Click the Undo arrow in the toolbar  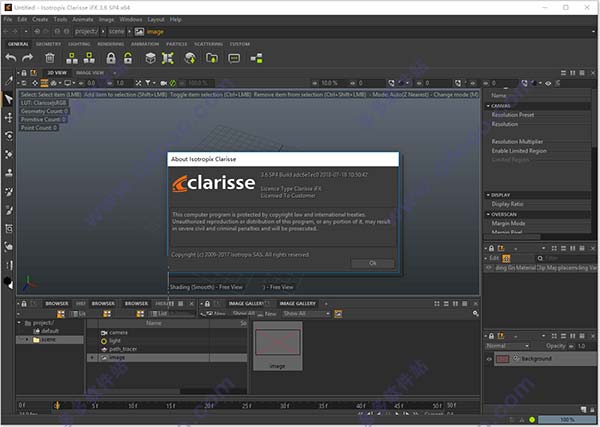pyautogui.click(x=11, y=58)
